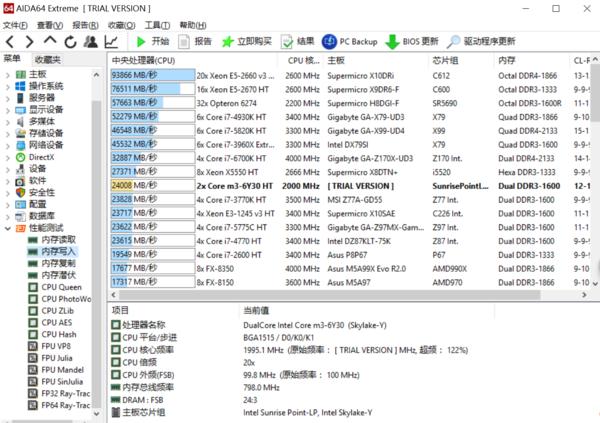600x423 pixels.
Task: Expand the 显示设备 tree node
Action: tap(8, 110)
